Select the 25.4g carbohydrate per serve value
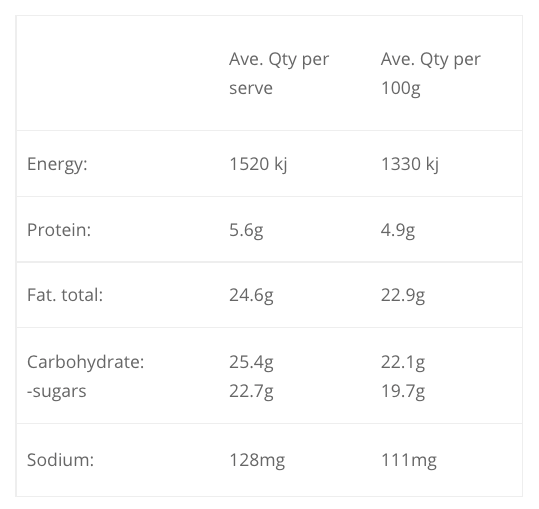This screenshot has width=539, height=509. click(251, 362)
